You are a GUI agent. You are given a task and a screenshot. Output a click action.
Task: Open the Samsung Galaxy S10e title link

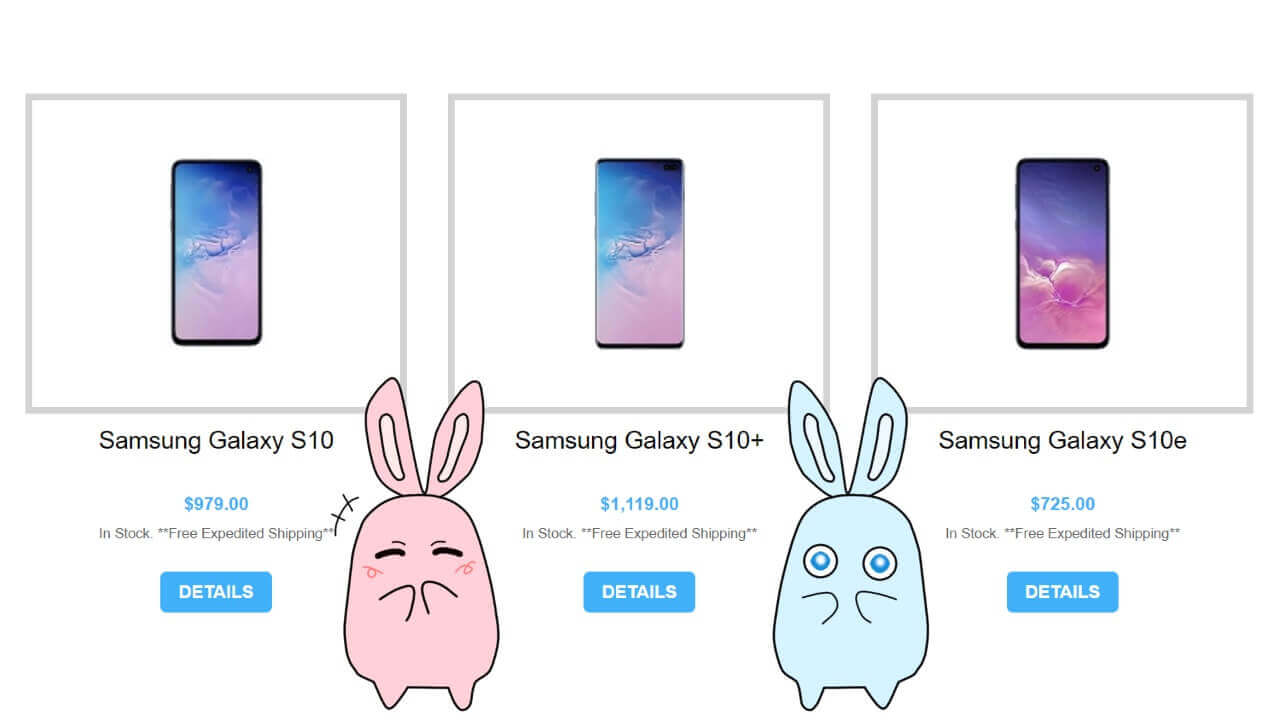click(1062, 440)
